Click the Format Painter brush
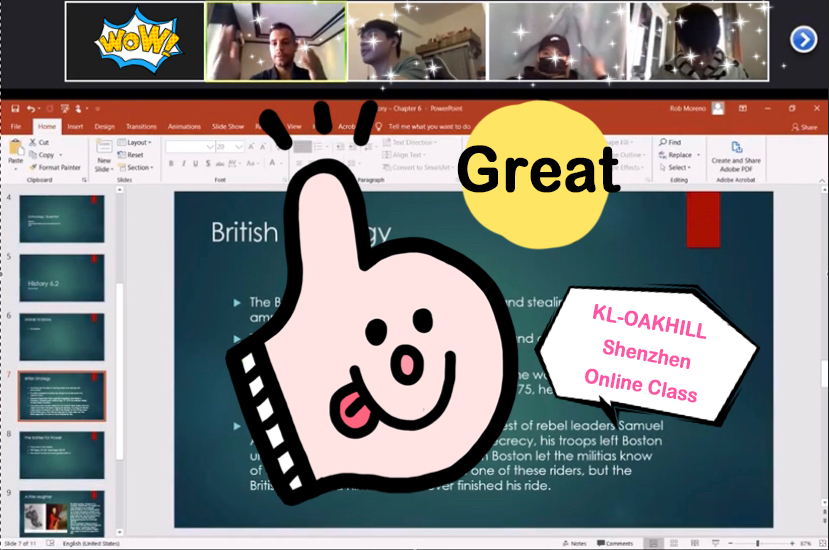The height and width of the screenshot is (550, 829). [33, 167]
